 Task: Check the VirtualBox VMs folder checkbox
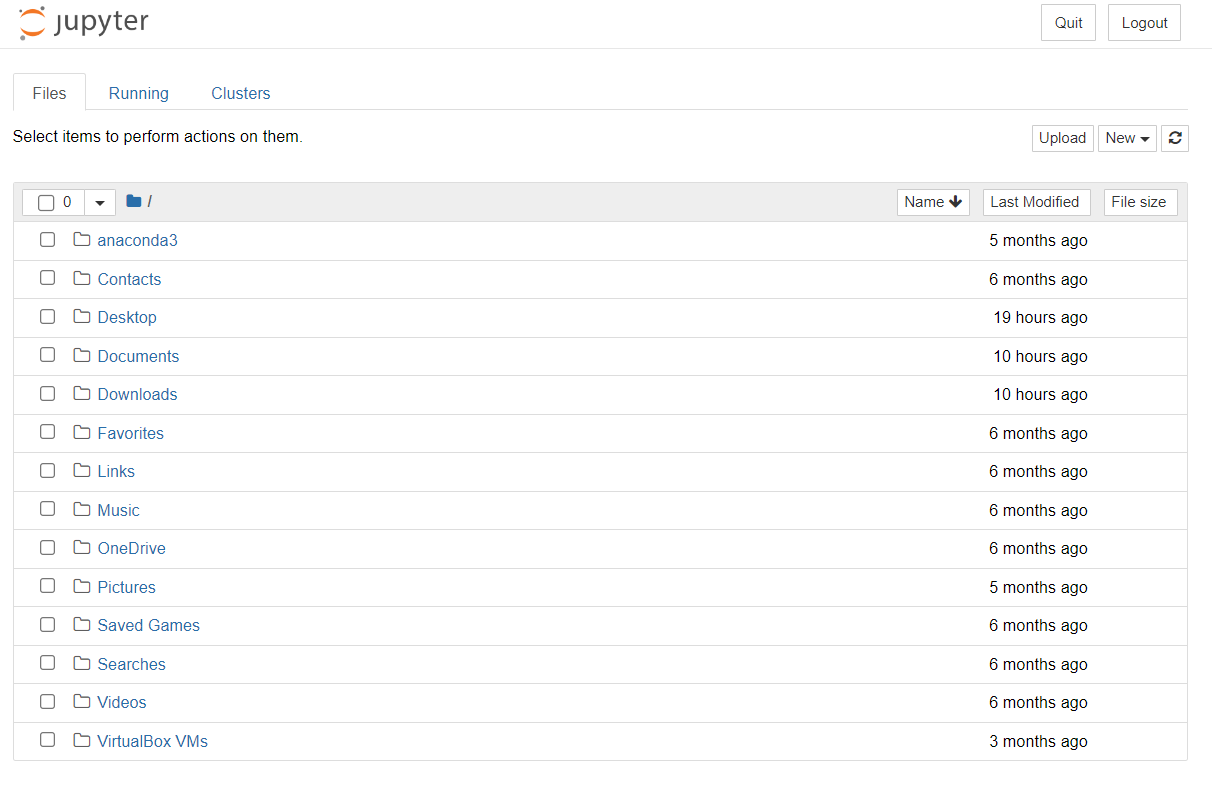click(x=47, y=740)
